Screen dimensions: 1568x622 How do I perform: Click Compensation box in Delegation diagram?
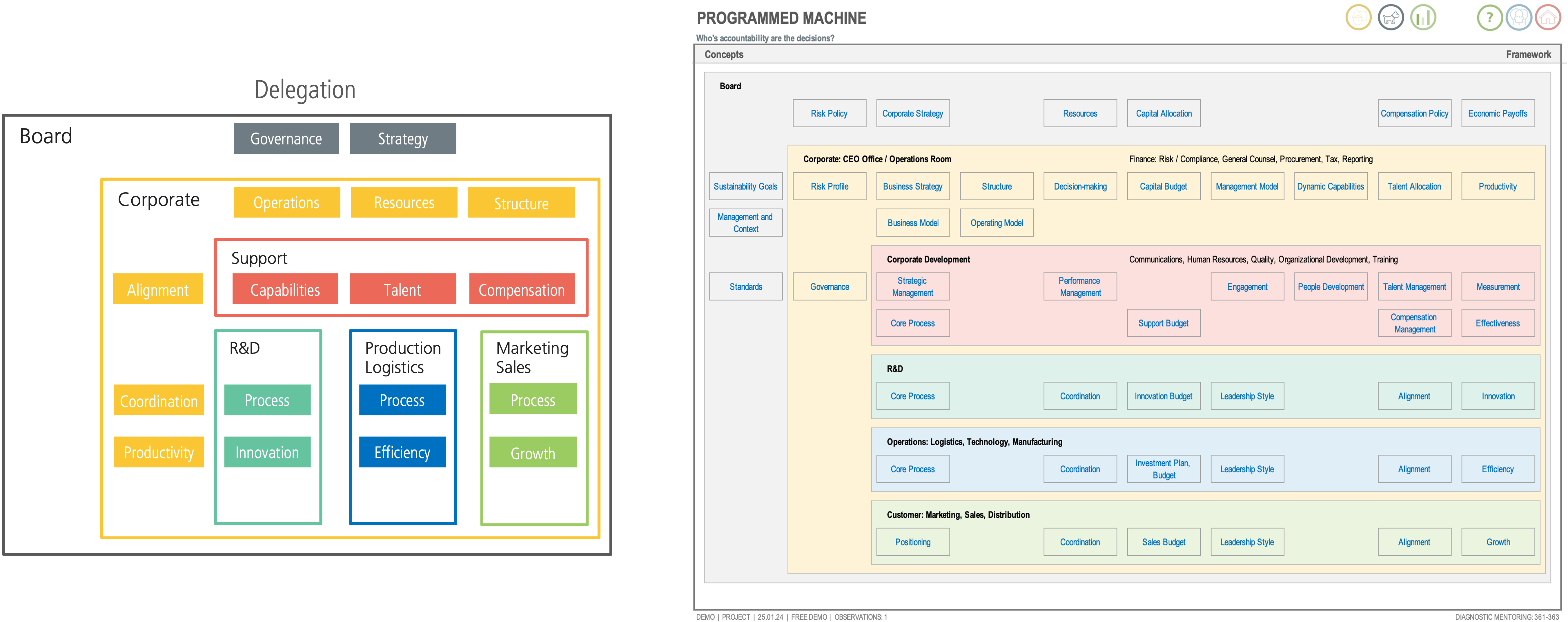(522, 289)
